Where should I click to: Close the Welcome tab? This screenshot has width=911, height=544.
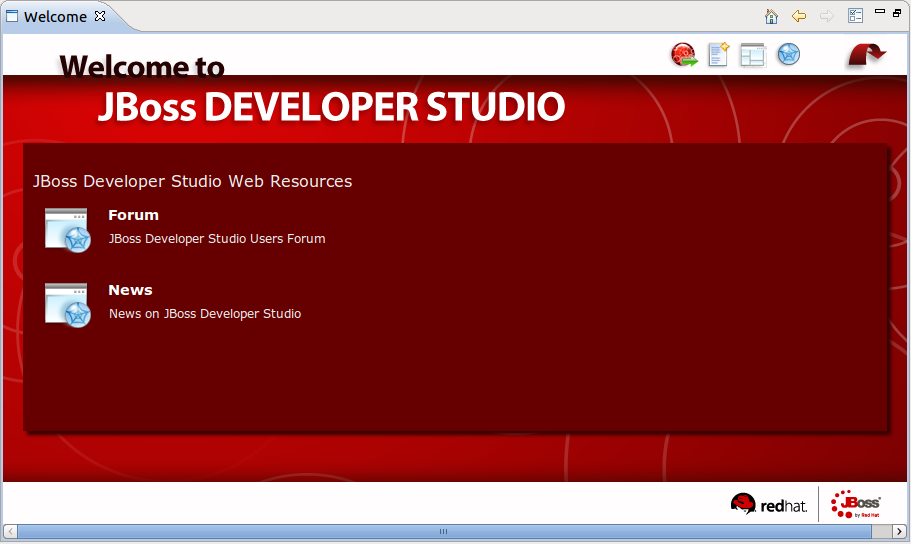point(100,16)
